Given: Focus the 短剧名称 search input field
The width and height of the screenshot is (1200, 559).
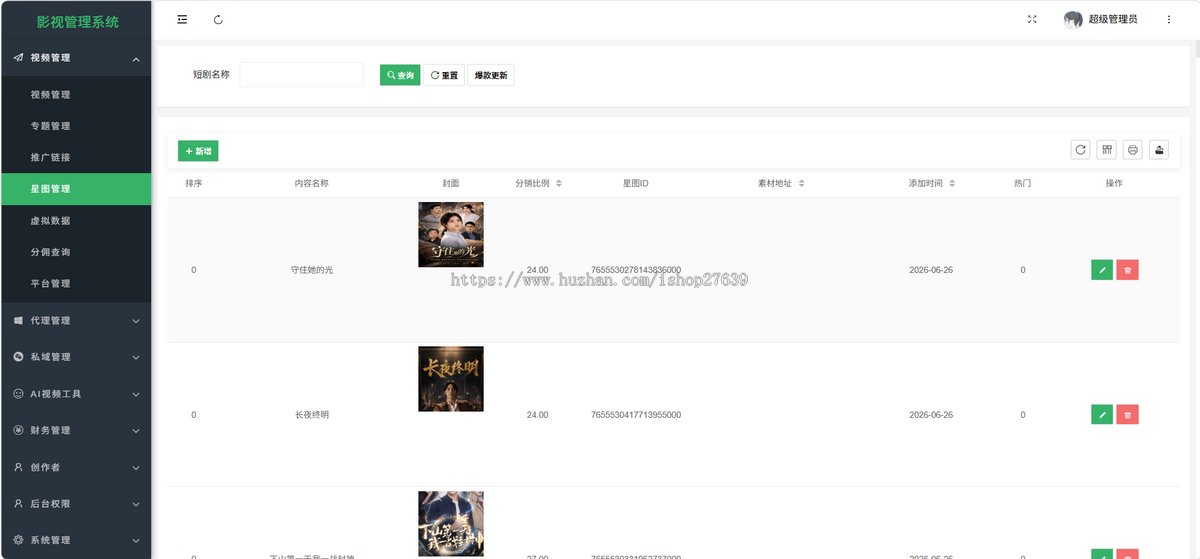Looking at the screenshot, I should pyautogui.click(x=302, y=75).
